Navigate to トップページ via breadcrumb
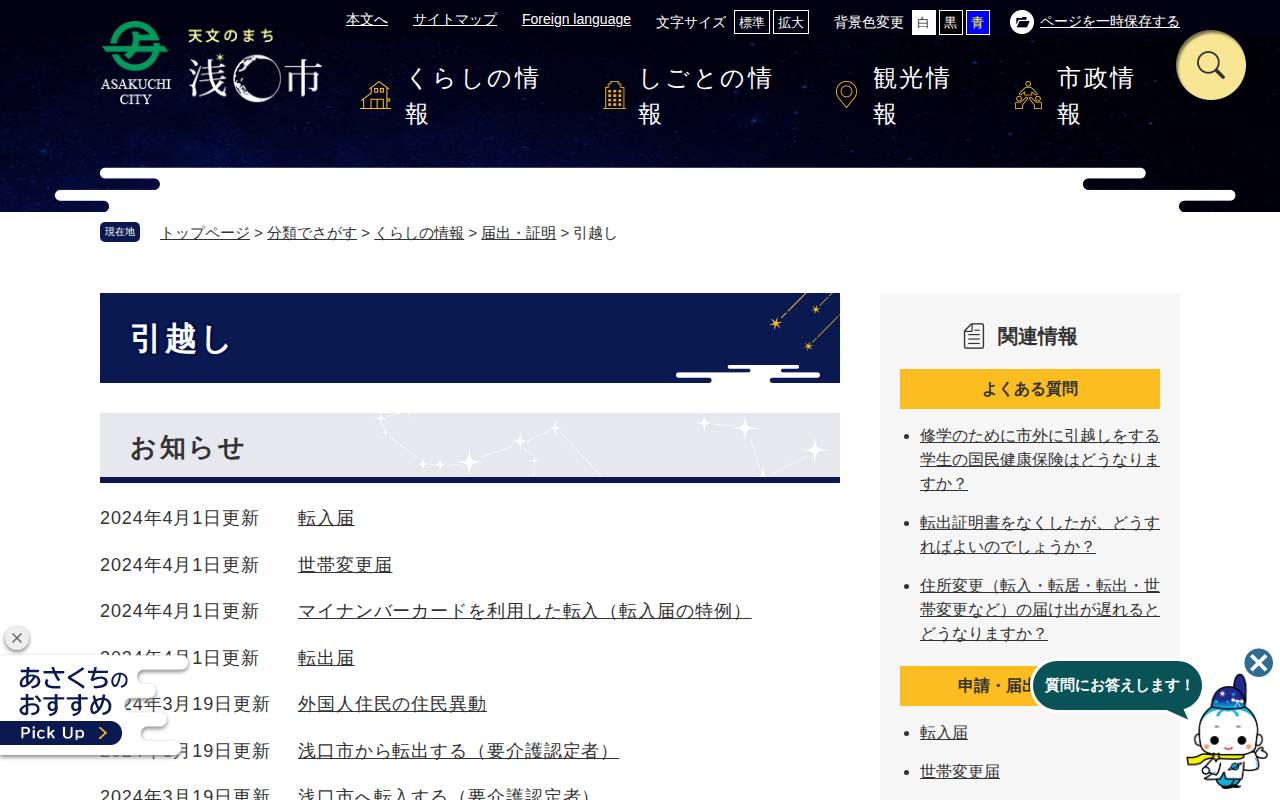 [x=203, y=232]
